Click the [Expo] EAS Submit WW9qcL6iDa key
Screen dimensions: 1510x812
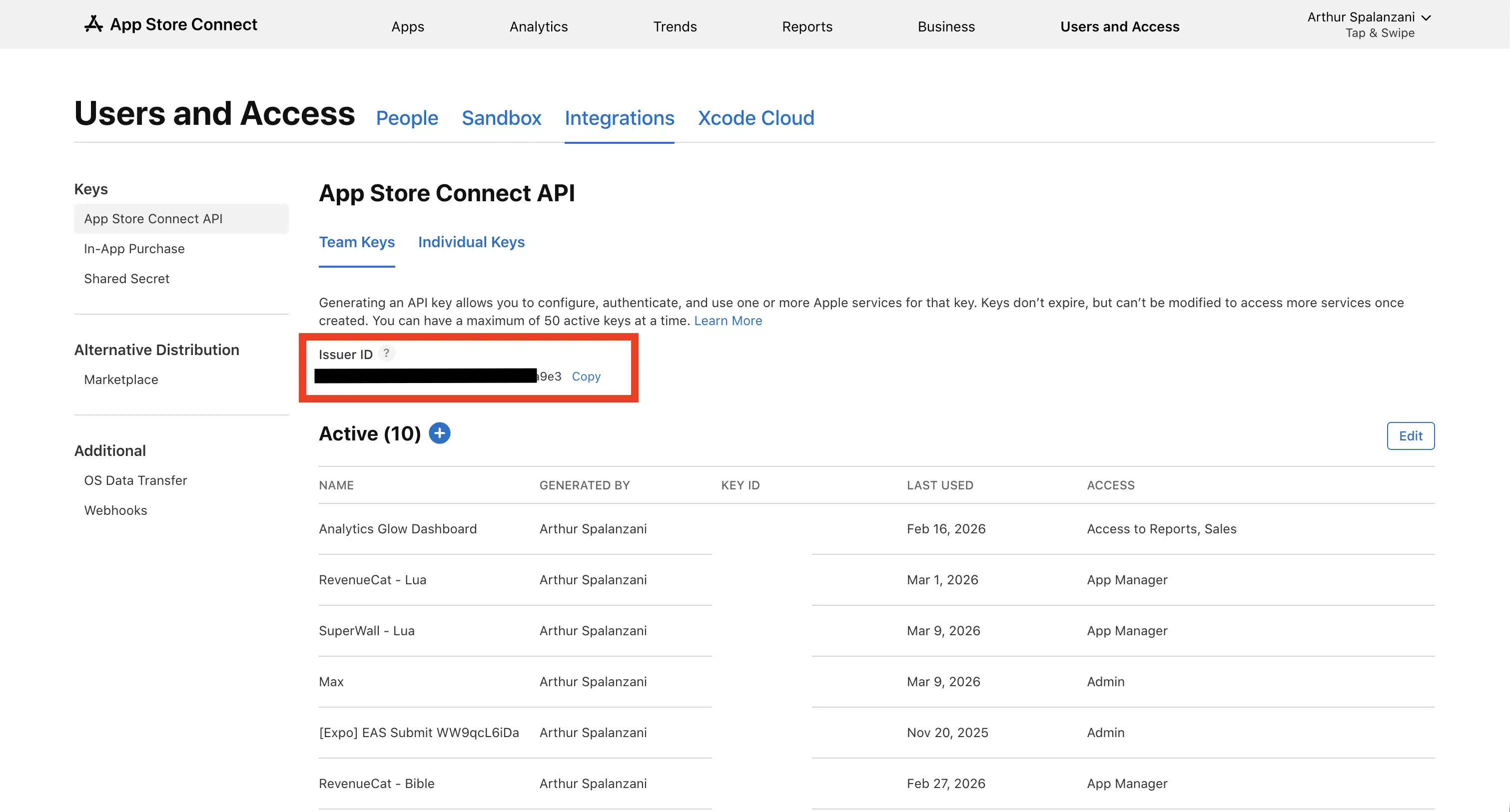click(x=419, y=732)
